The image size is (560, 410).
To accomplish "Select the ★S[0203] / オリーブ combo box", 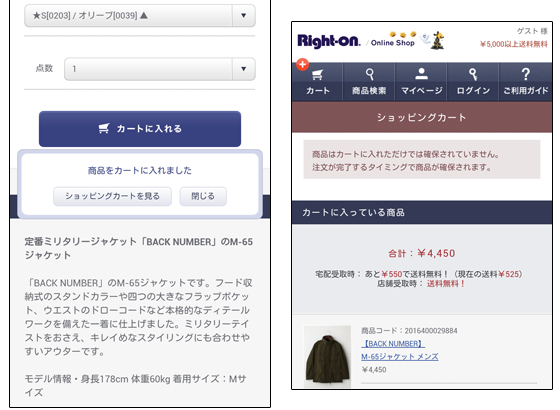I will point(140,15).
